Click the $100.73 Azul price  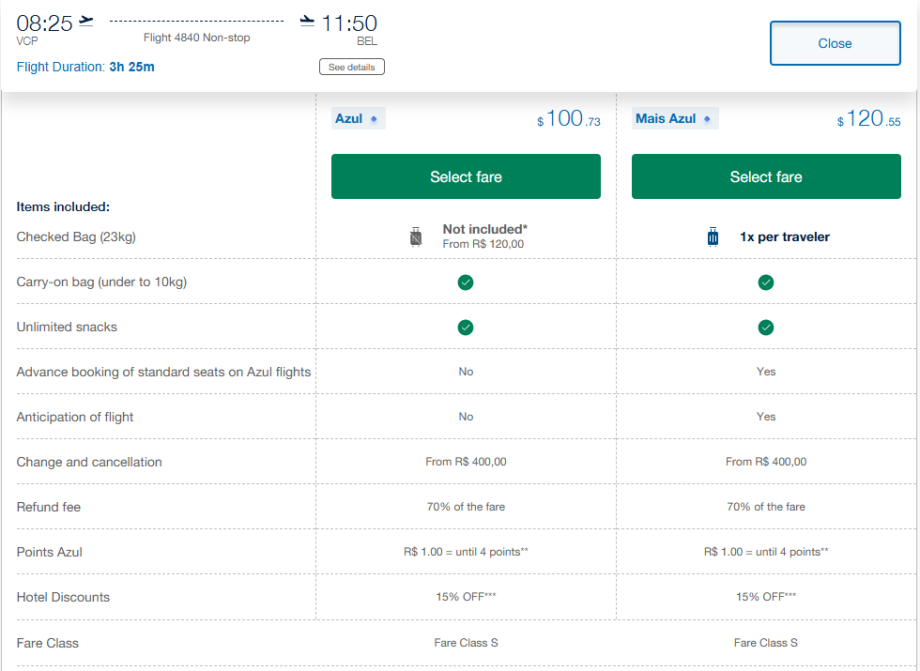pos(568,119)
